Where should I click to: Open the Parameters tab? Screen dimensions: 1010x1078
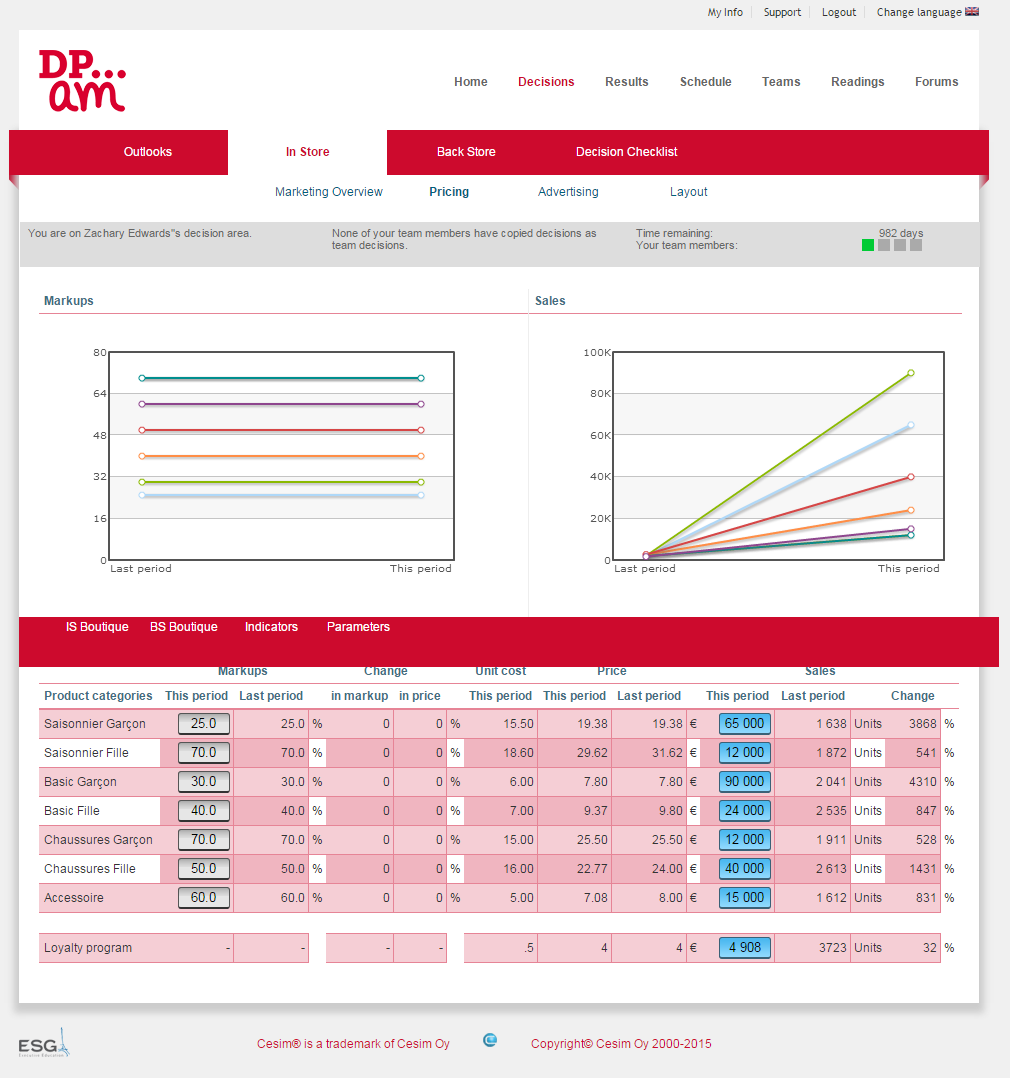[x=358, y=627]
